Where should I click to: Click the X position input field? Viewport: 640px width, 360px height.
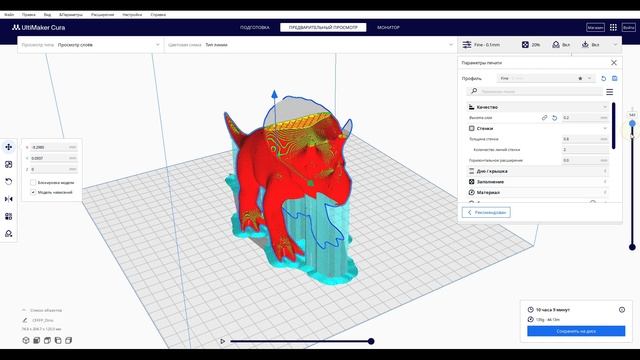pyautogui.click(x=54, y=147)
